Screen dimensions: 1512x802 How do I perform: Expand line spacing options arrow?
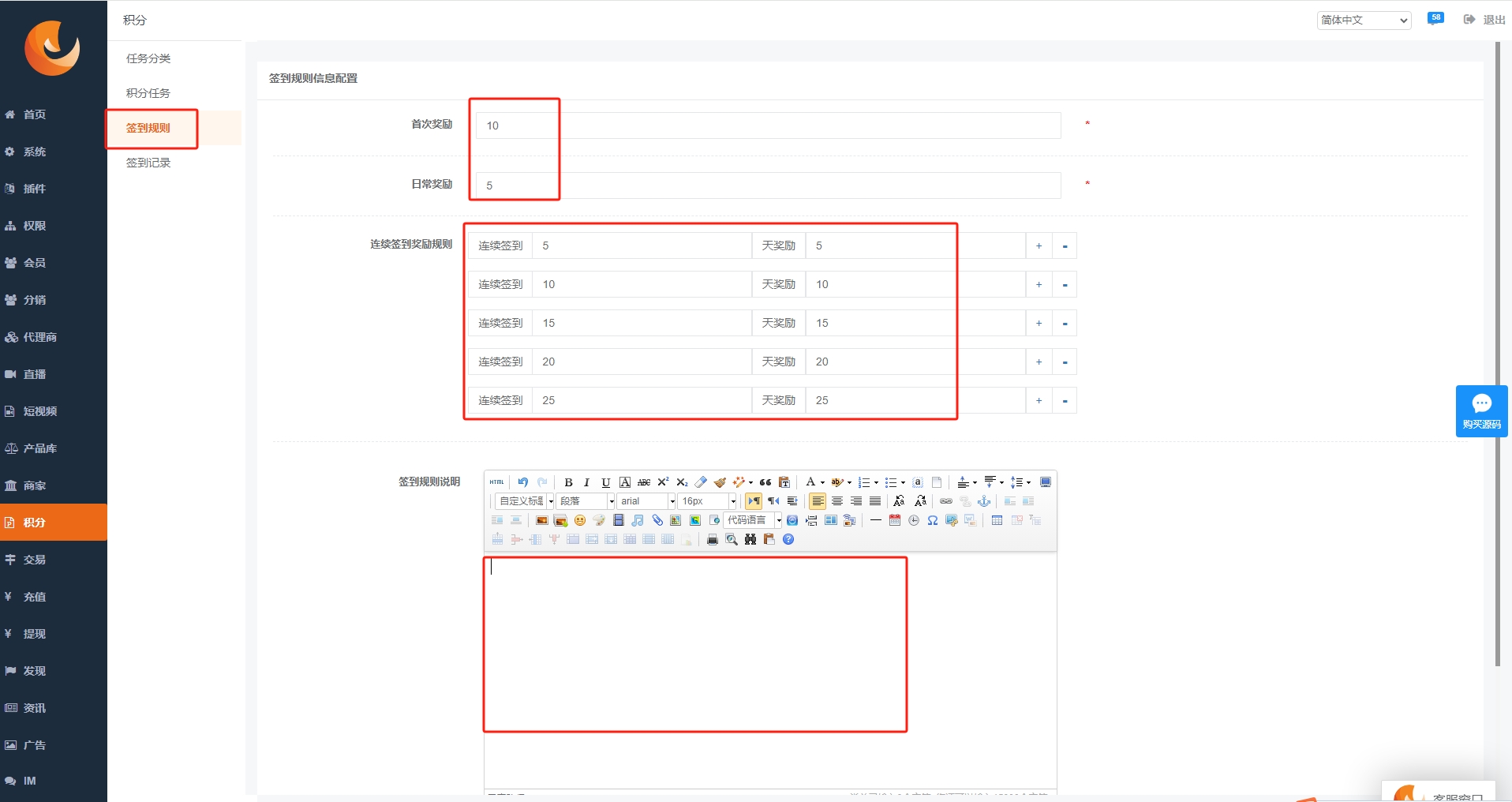click(x=1028, y=482)
